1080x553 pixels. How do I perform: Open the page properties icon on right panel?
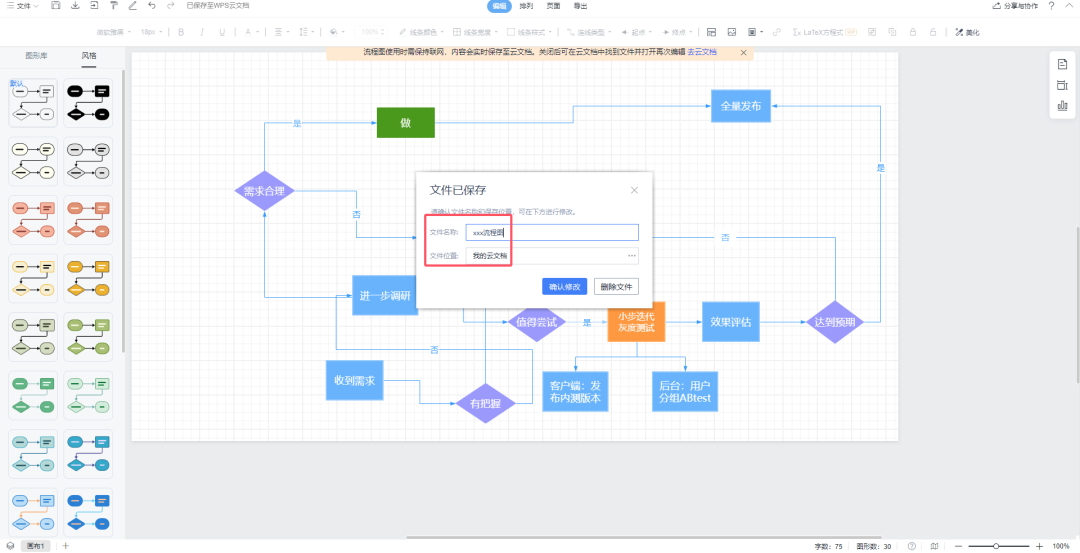tap(1062, 64)
